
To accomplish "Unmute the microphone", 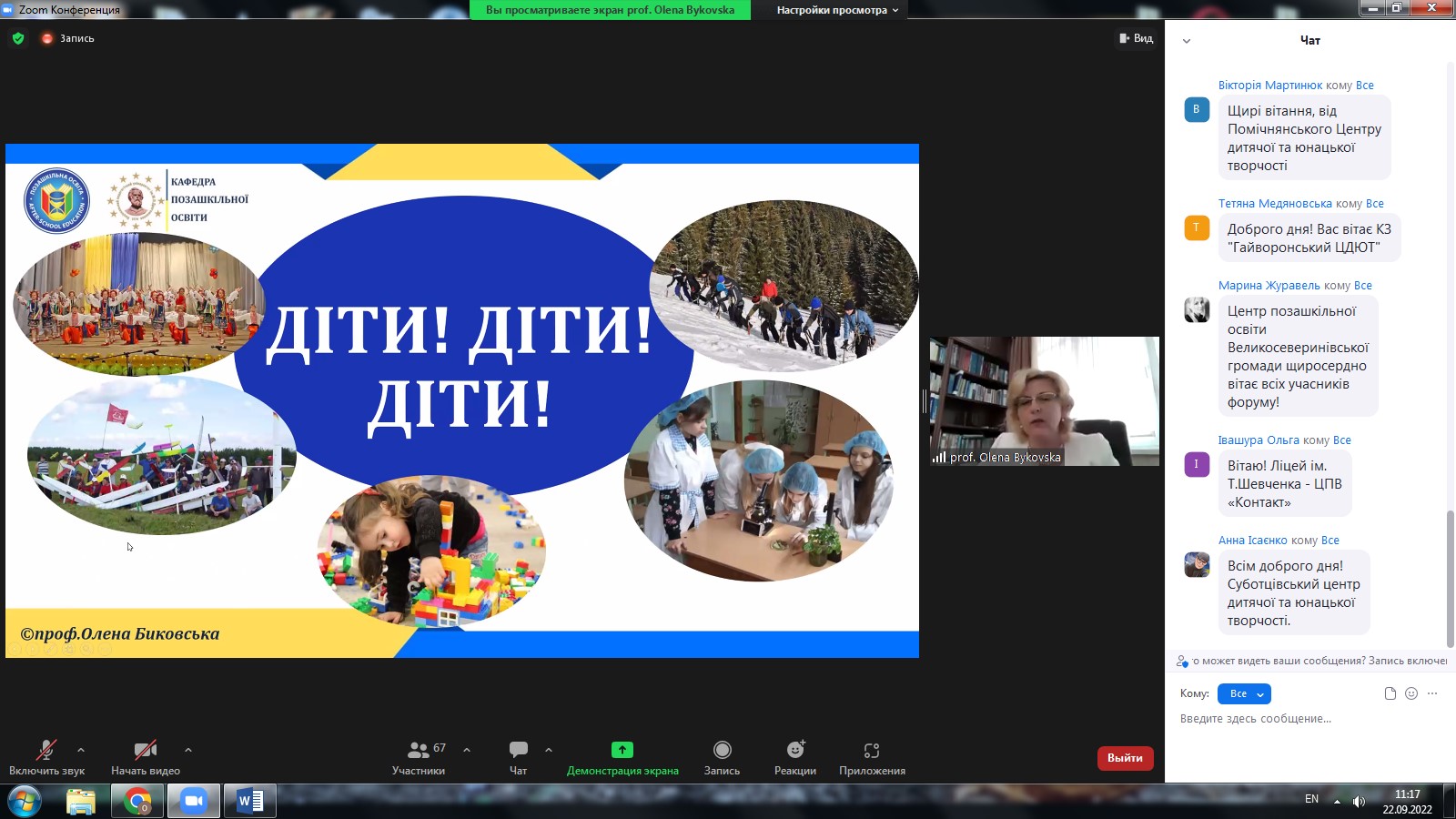I will pyautogui.click(x=46, y=751).
